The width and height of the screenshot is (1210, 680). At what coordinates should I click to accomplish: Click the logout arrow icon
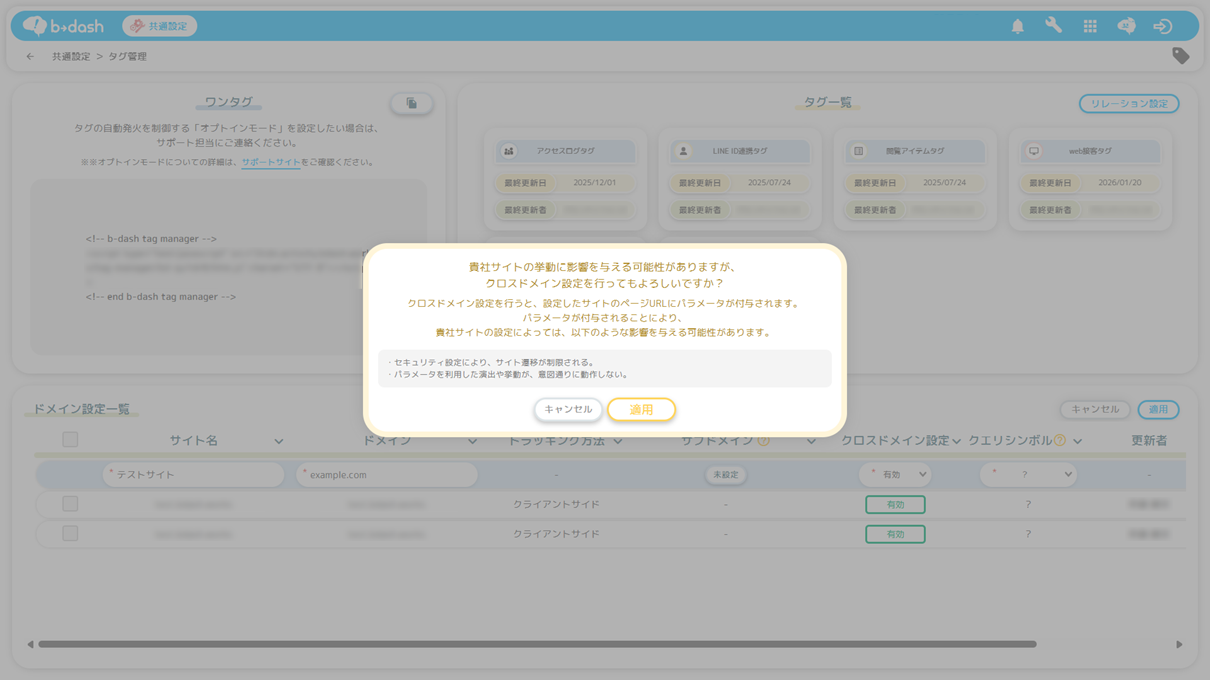[x=1162, y=27]
